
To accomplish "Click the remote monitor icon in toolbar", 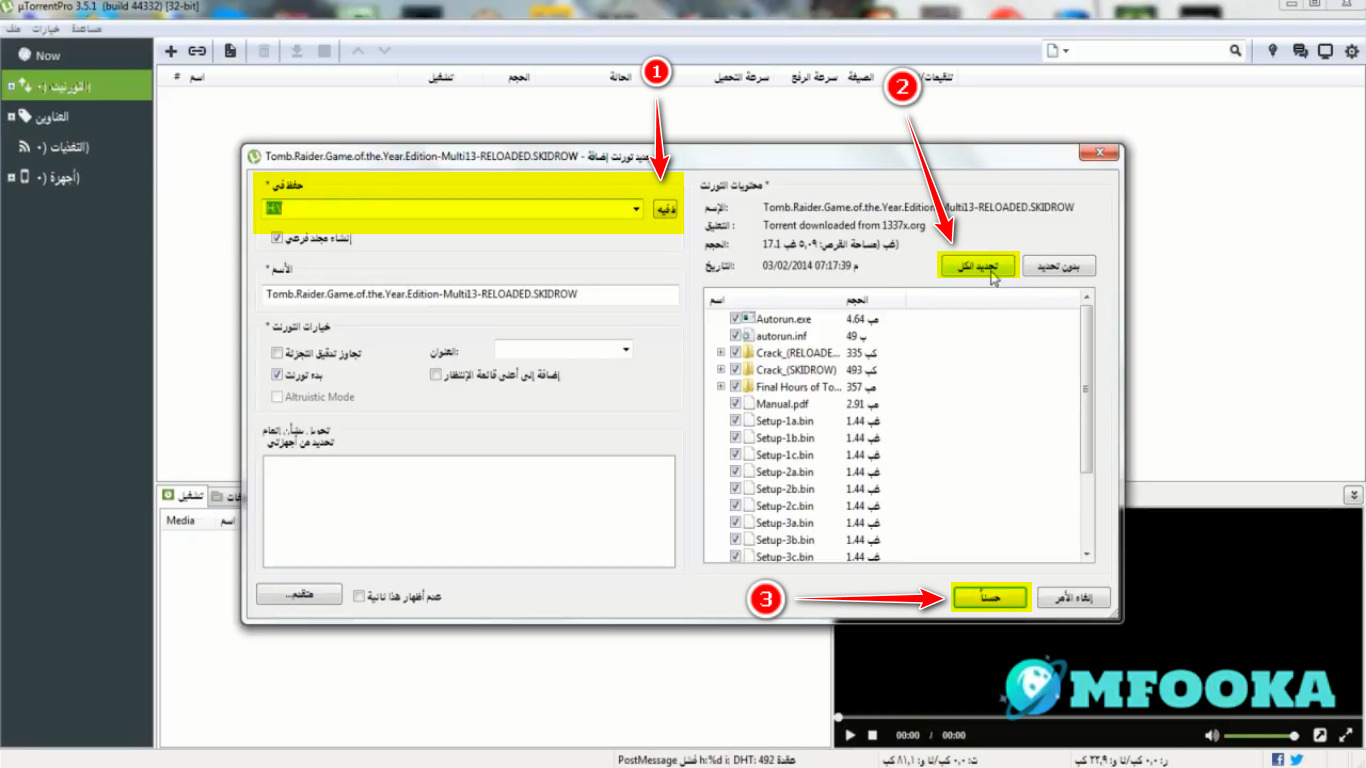I will point(1326,51).
